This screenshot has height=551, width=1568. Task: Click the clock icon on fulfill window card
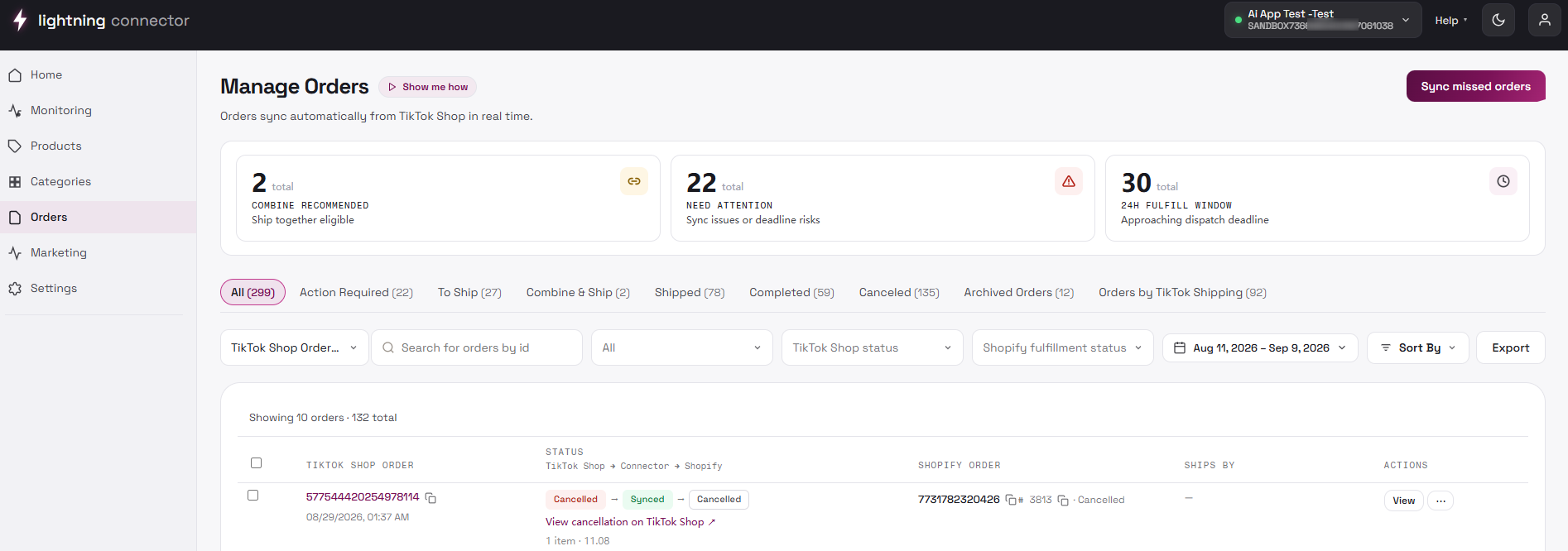coord(1503,181)
